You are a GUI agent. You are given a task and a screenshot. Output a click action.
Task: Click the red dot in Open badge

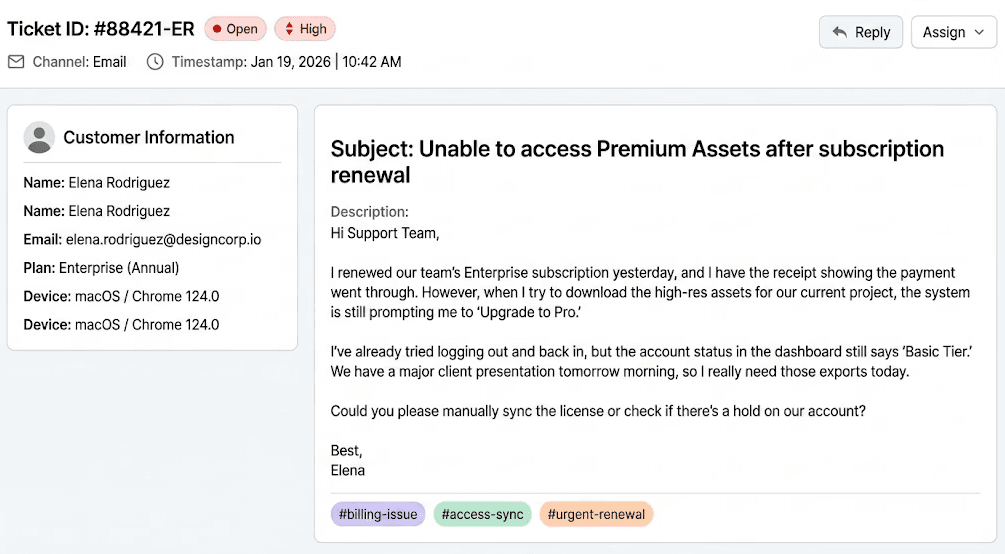(216, 29)
